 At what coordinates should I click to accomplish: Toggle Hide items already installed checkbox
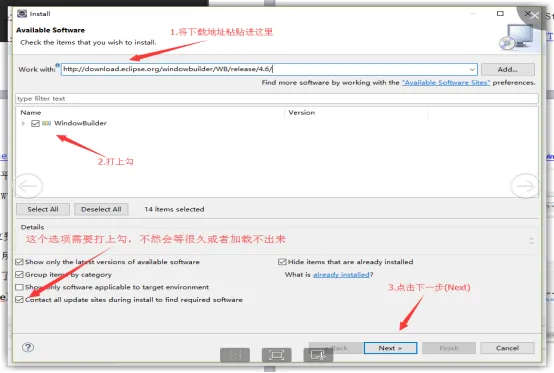282,262
